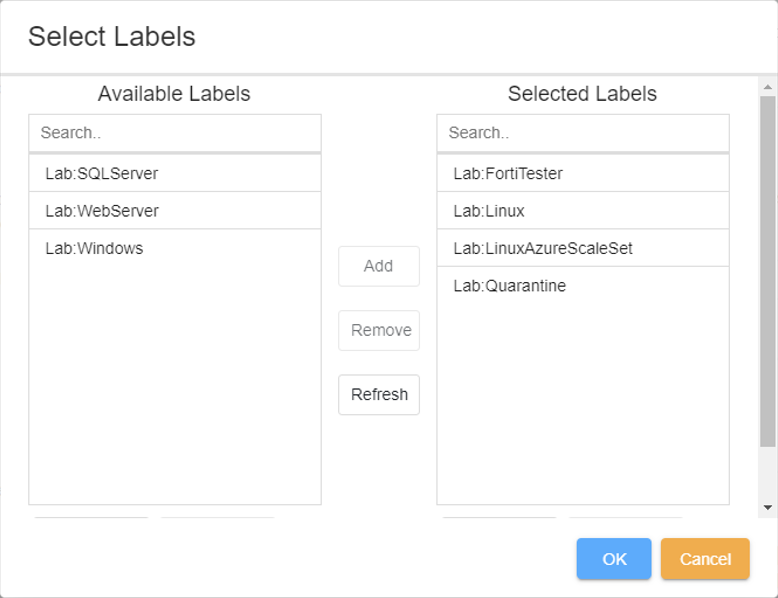The image size is (778, 598).
Task: Click the Lab:LinuxAzureScaleSet entry
Action: (543, 248)
